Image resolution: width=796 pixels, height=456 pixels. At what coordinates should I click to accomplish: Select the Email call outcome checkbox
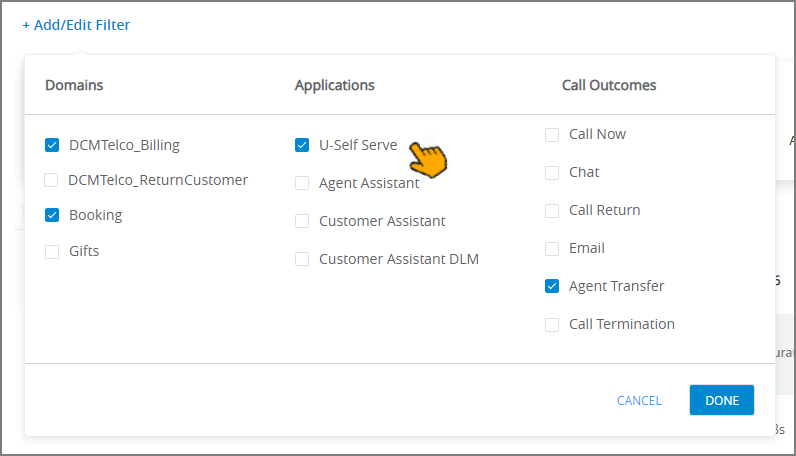point(552,249)
